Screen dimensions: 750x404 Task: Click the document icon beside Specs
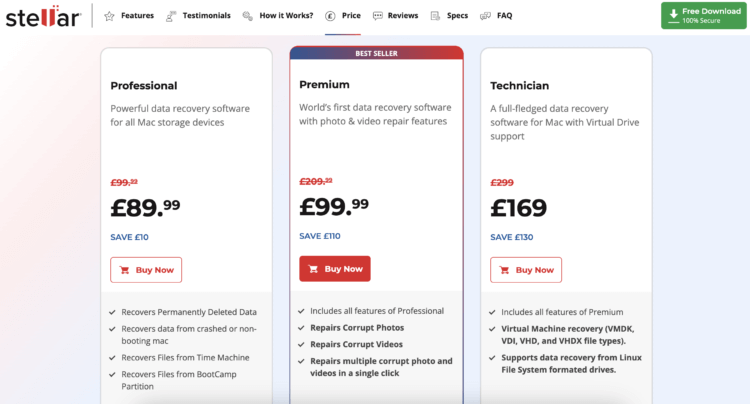click(435, 16)
